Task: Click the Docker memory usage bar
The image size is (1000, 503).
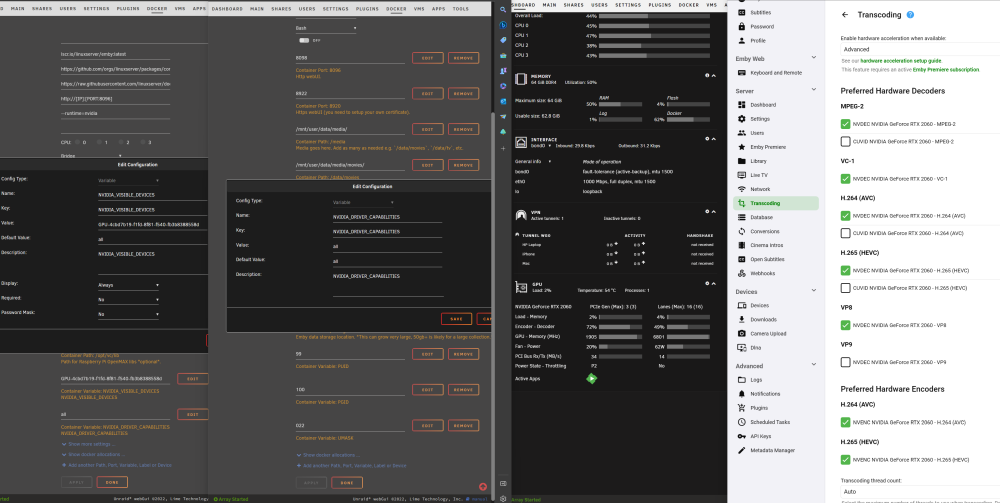Action: [x=688, y=119]
